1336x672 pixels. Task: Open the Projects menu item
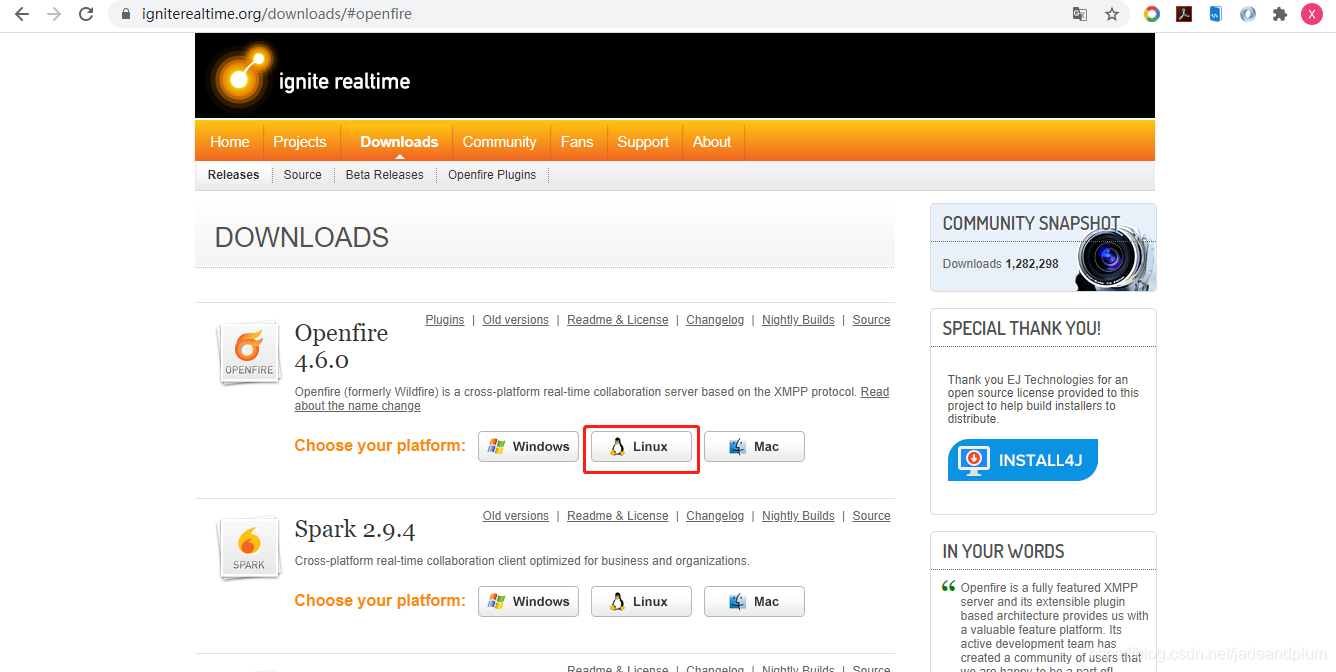pos(300,142)
